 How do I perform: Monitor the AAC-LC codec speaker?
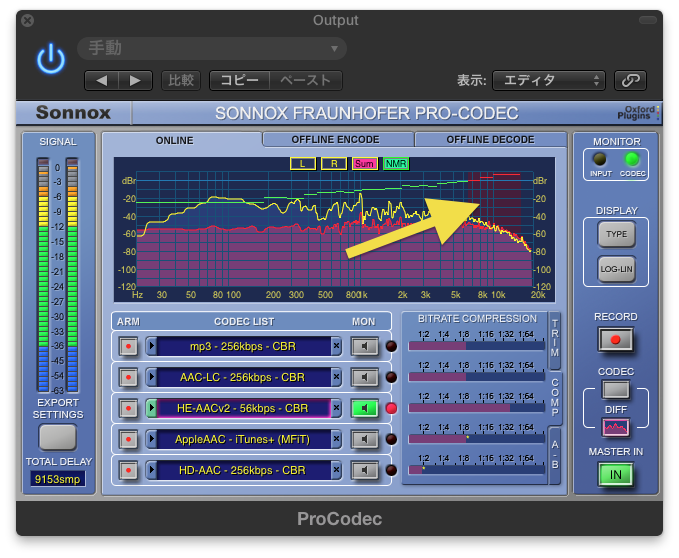click(365, 377)
